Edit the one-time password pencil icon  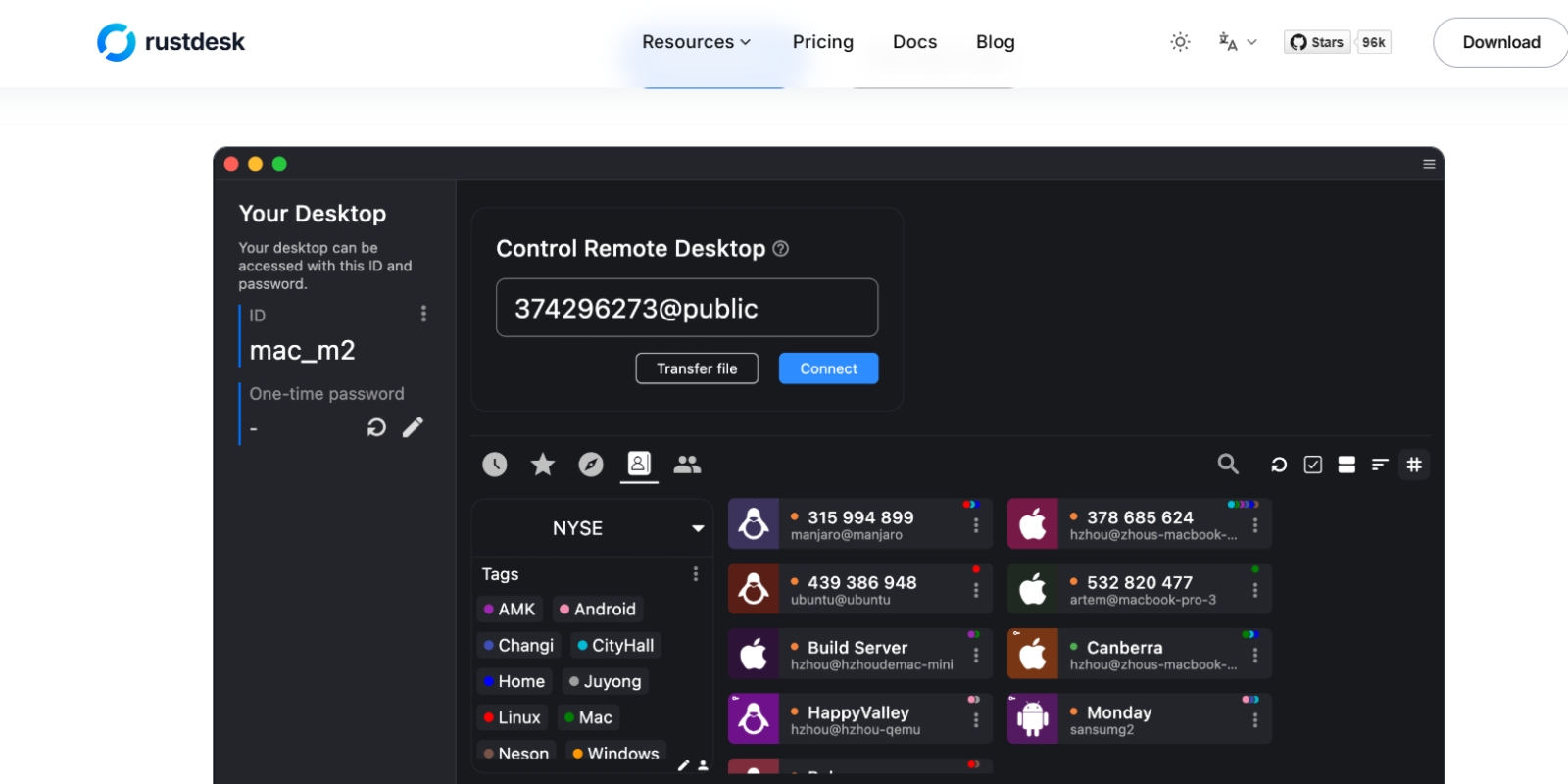point(413,427)
